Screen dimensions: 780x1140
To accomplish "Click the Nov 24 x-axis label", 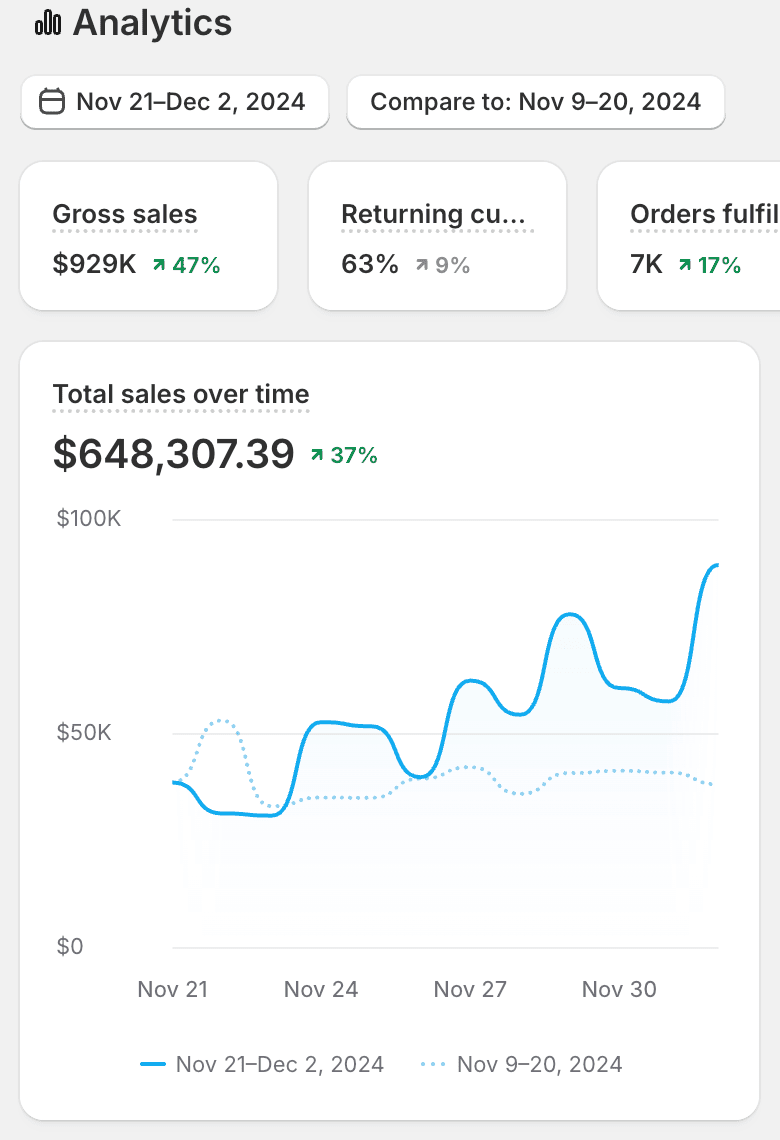I will [x=321, y=990].
